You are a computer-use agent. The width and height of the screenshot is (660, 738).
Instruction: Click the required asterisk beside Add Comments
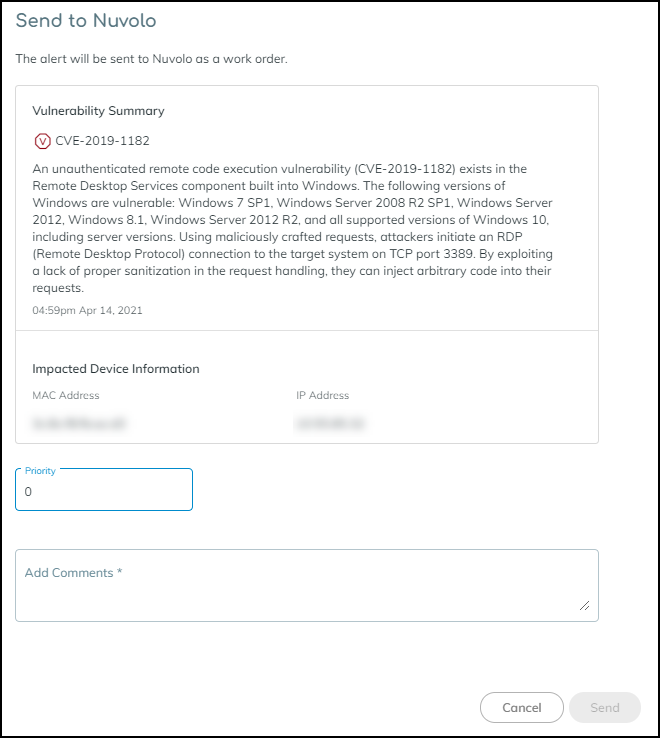[120, 573]
